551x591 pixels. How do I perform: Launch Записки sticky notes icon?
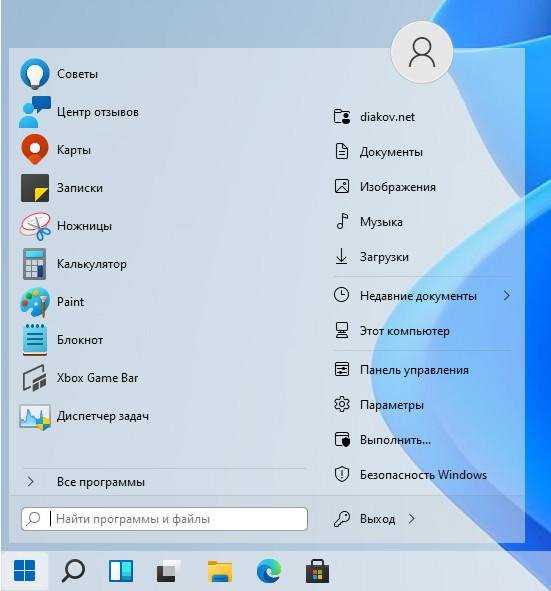tap(35, 188)
